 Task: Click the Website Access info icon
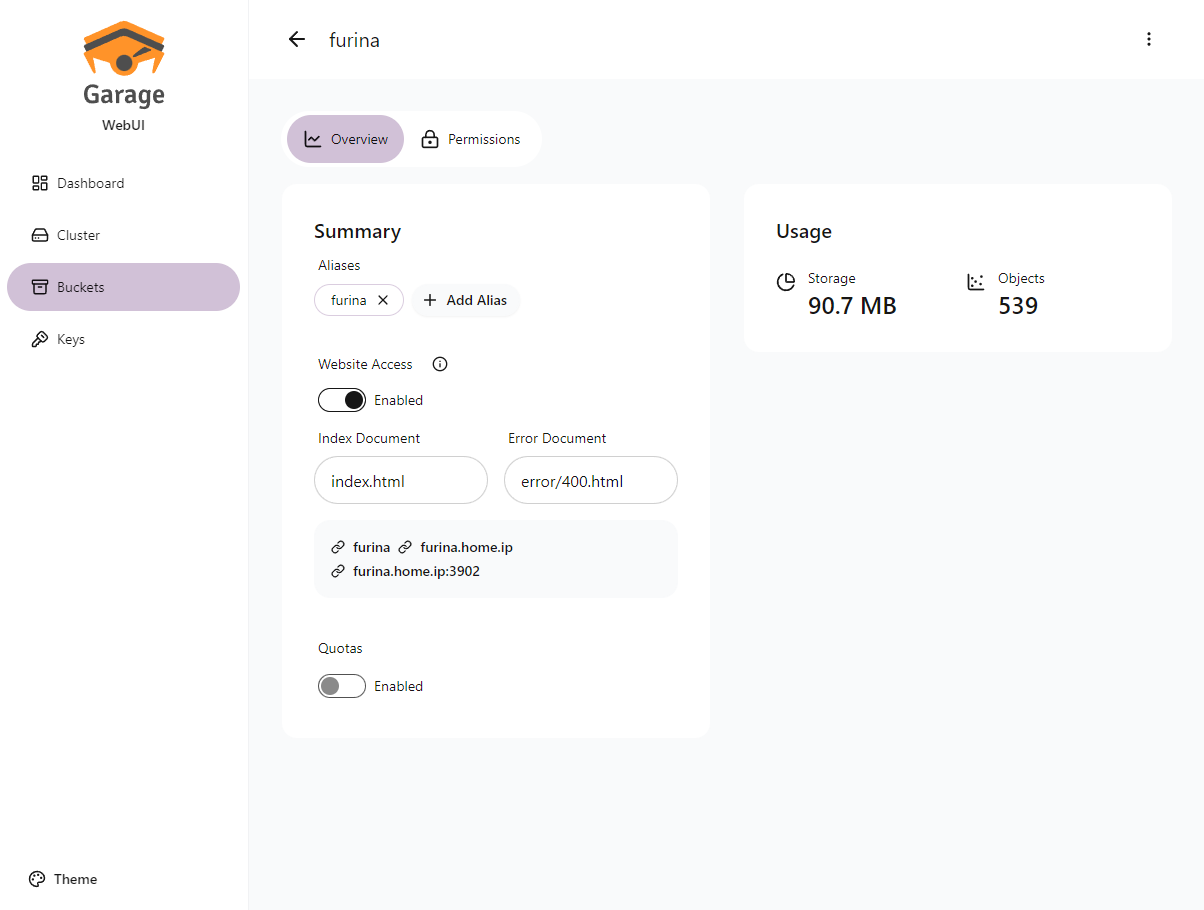tap(440, 364)
